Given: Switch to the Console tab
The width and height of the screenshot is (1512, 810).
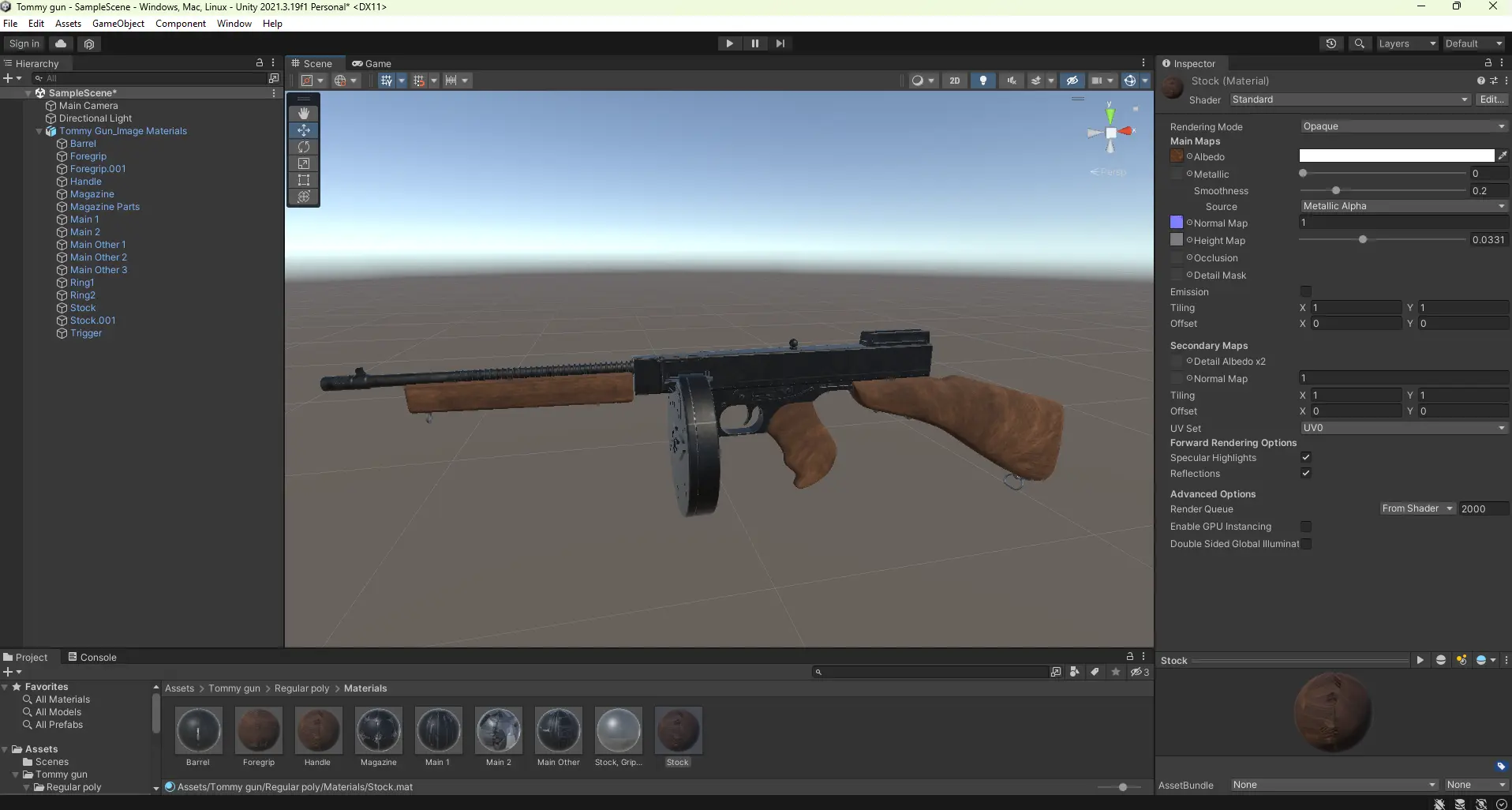Looking at the screenshot, I should click(92, 657).
